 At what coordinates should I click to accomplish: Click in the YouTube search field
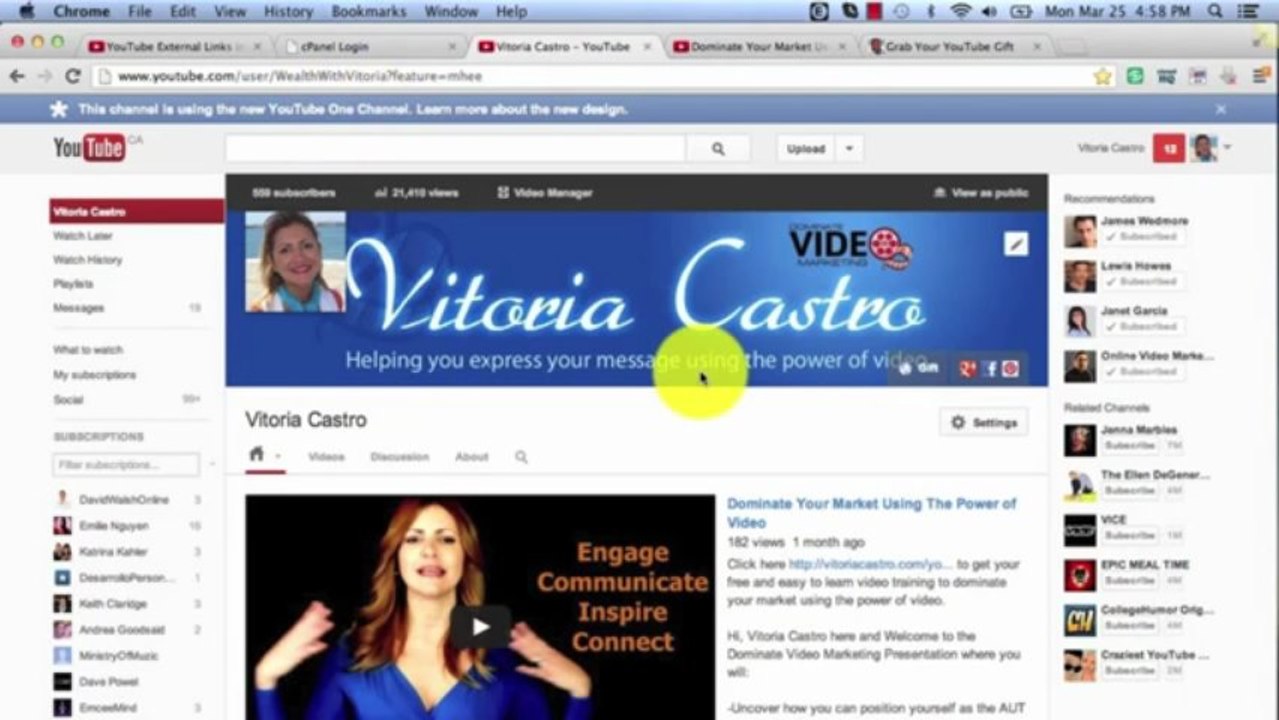point(455,149)
